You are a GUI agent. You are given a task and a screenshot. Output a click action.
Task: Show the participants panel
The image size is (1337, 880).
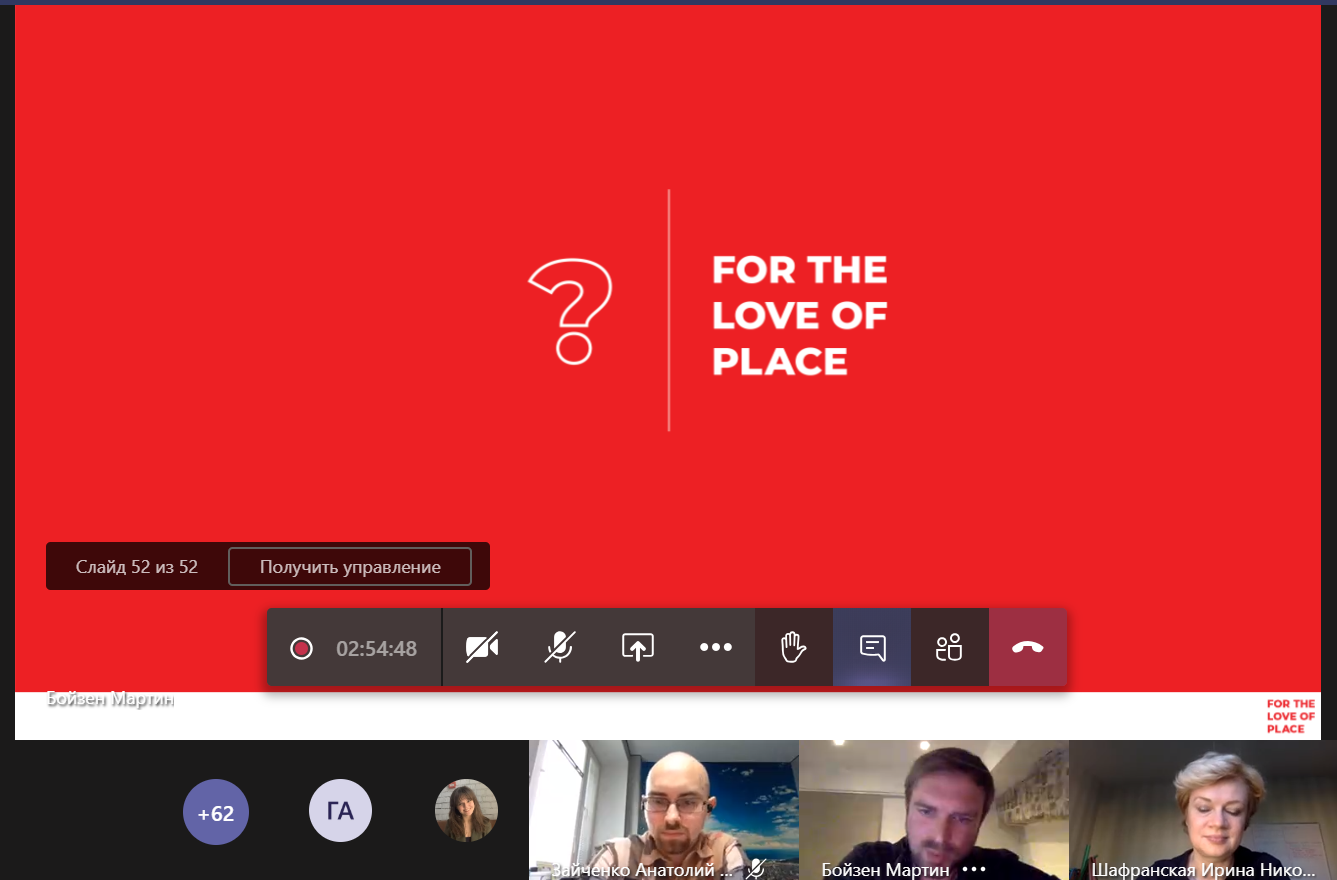click(949, 647)
